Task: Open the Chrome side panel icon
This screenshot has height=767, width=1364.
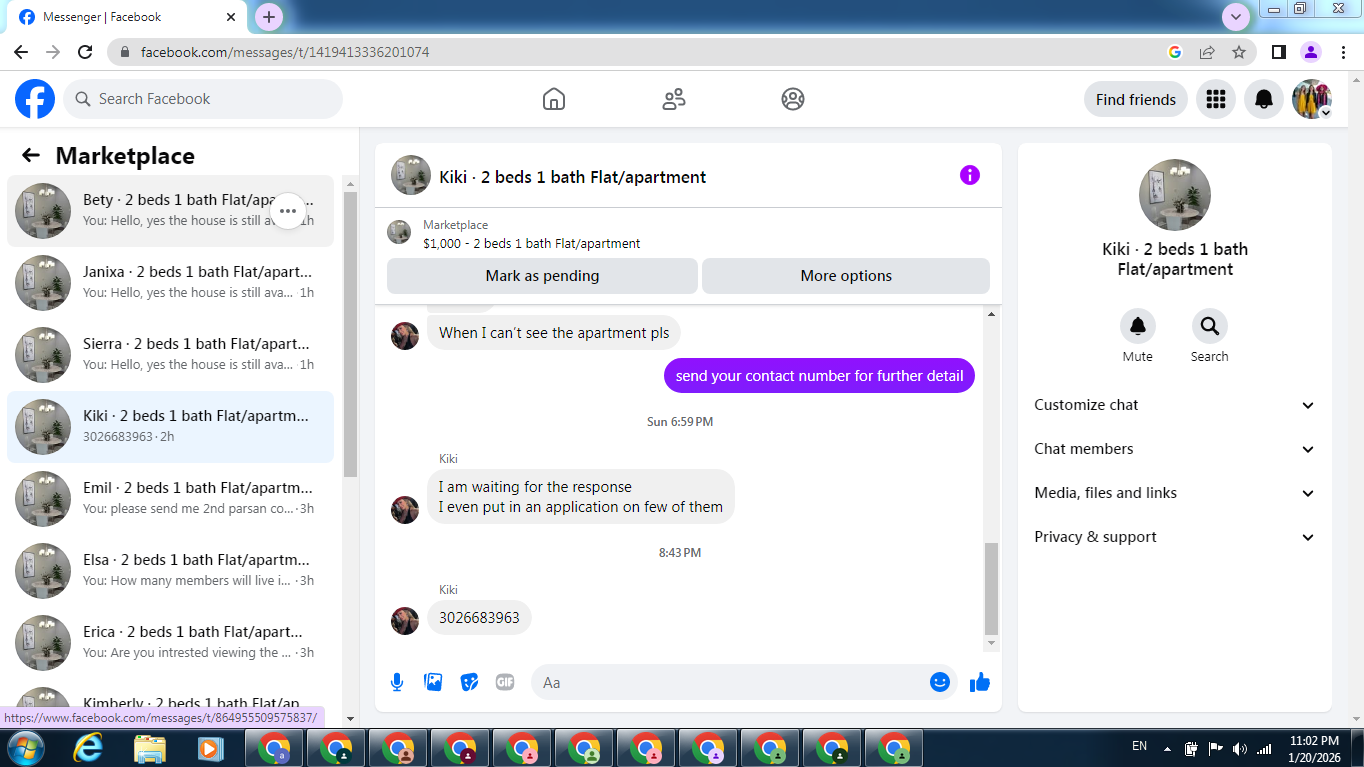Action: [1279, 52]
